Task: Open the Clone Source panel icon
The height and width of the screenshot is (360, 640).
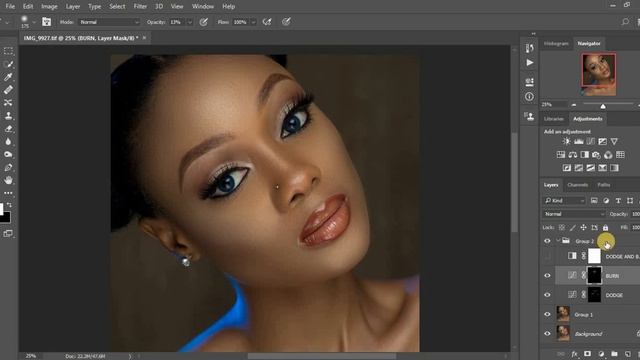Action: [x=529, y=117]
